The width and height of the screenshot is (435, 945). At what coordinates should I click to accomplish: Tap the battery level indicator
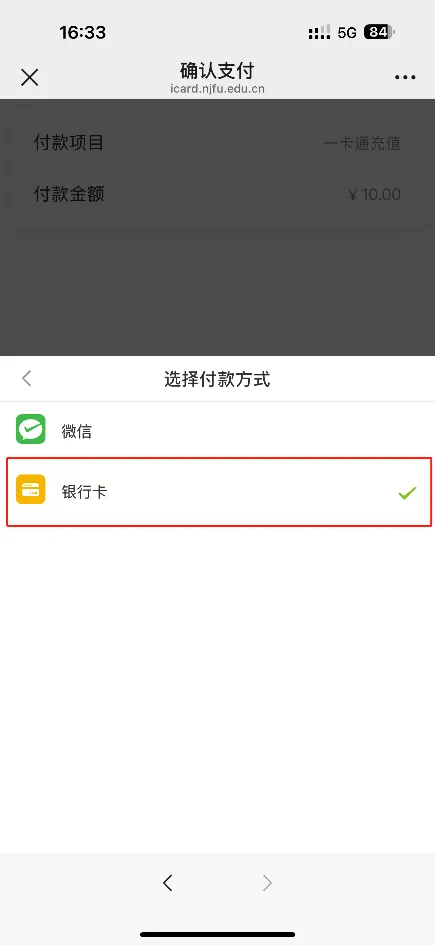click(380, 32)
